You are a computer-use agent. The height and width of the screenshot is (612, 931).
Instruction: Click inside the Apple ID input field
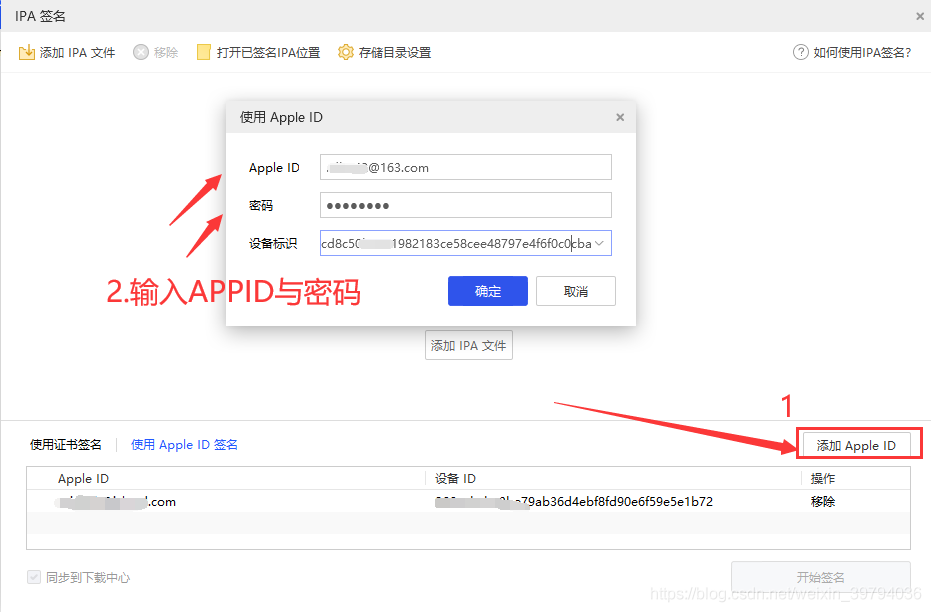pyautogui.click(x=465, y=167)
